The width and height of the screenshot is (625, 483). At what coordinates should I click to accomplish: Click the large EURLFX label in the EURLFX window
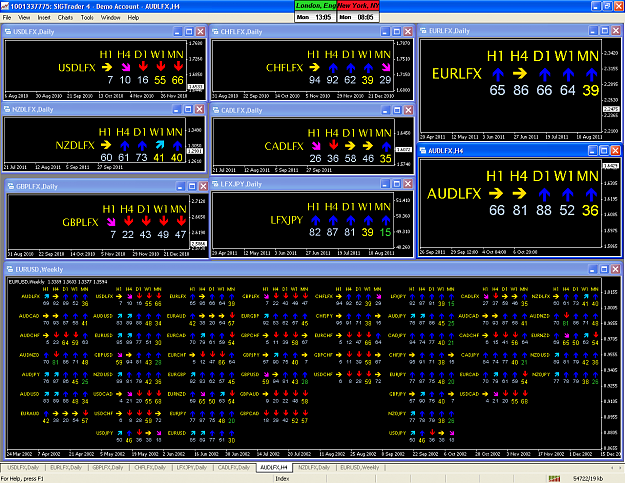[x=457, y=74]
